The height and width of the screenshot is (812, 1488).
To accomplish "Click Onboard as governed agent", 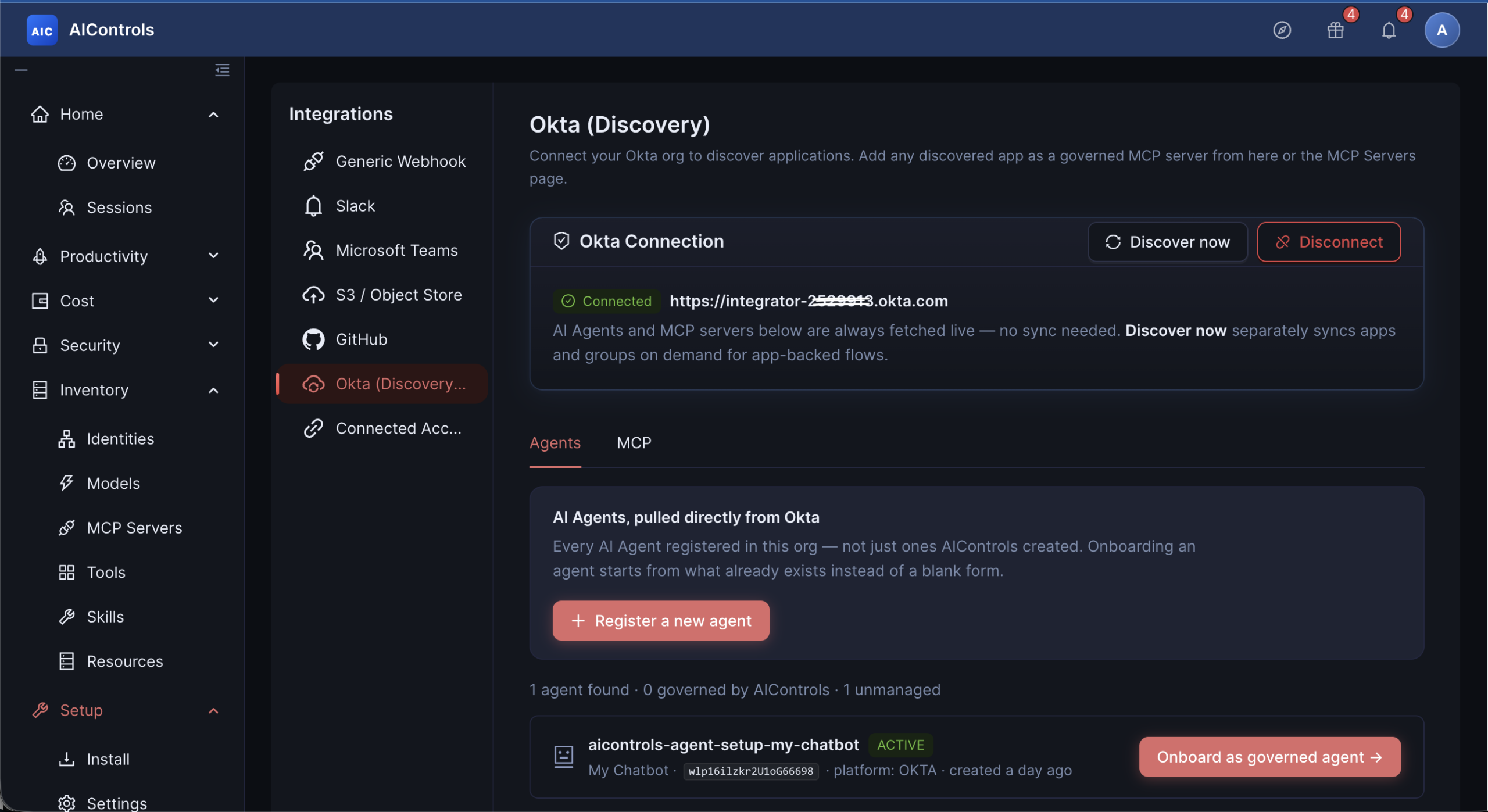I will 1269,757.
